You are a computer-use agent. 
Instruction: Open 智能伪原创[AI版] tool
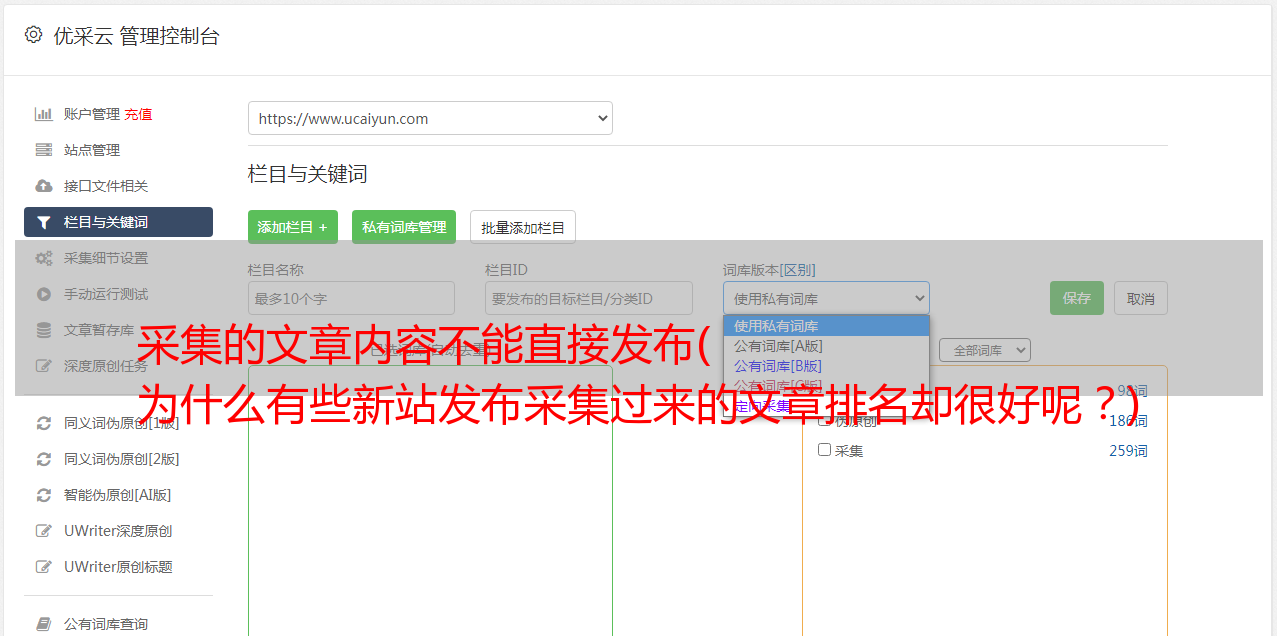point(118,495)
